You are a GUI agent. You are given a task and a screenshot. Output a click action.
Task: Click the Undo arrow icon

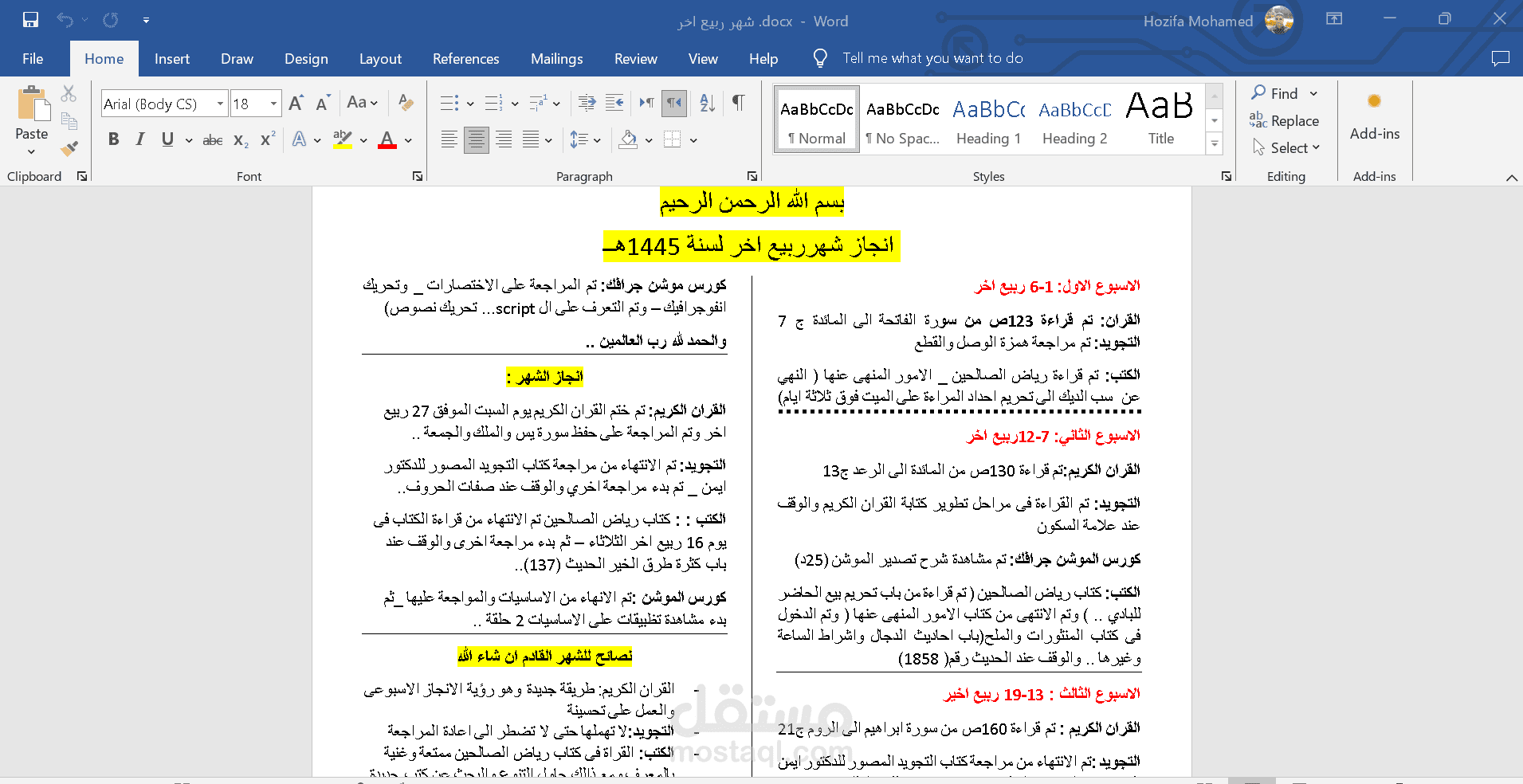pyautogui.click(x=65, y=20)
